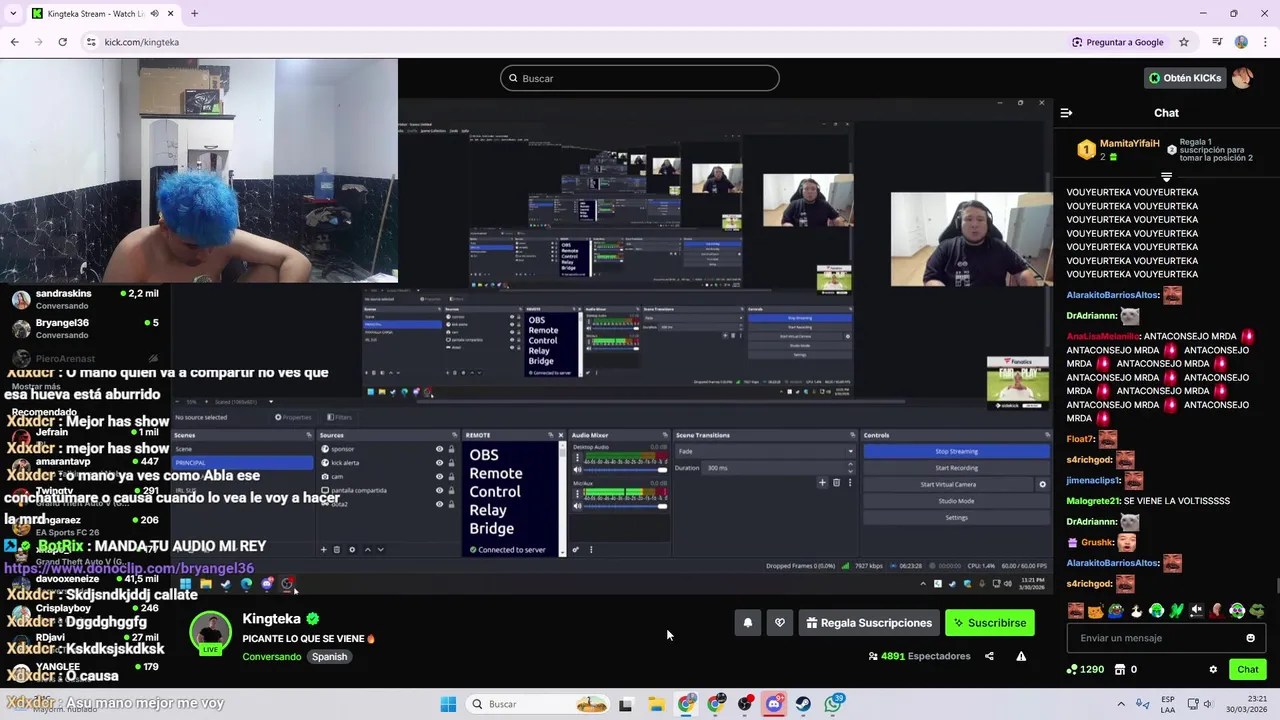Viewport: 1280px width, 720px height.
Task: Open Chrome media controls icon
Action: tap(1217, 42)
